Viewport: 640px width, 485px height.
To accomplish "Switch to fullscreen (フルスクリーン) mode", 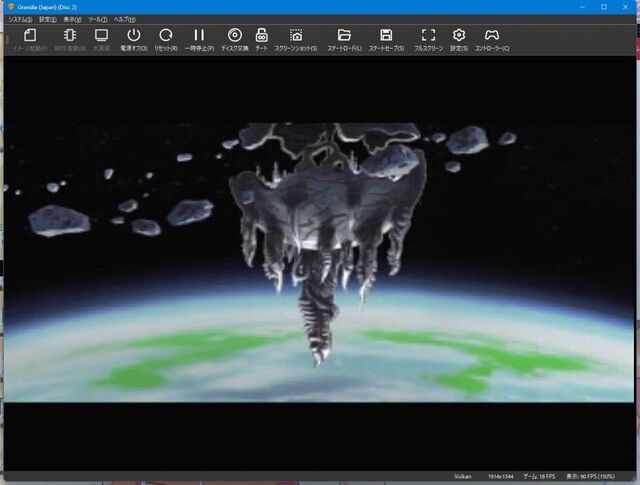I will click(x=428, y=40).
